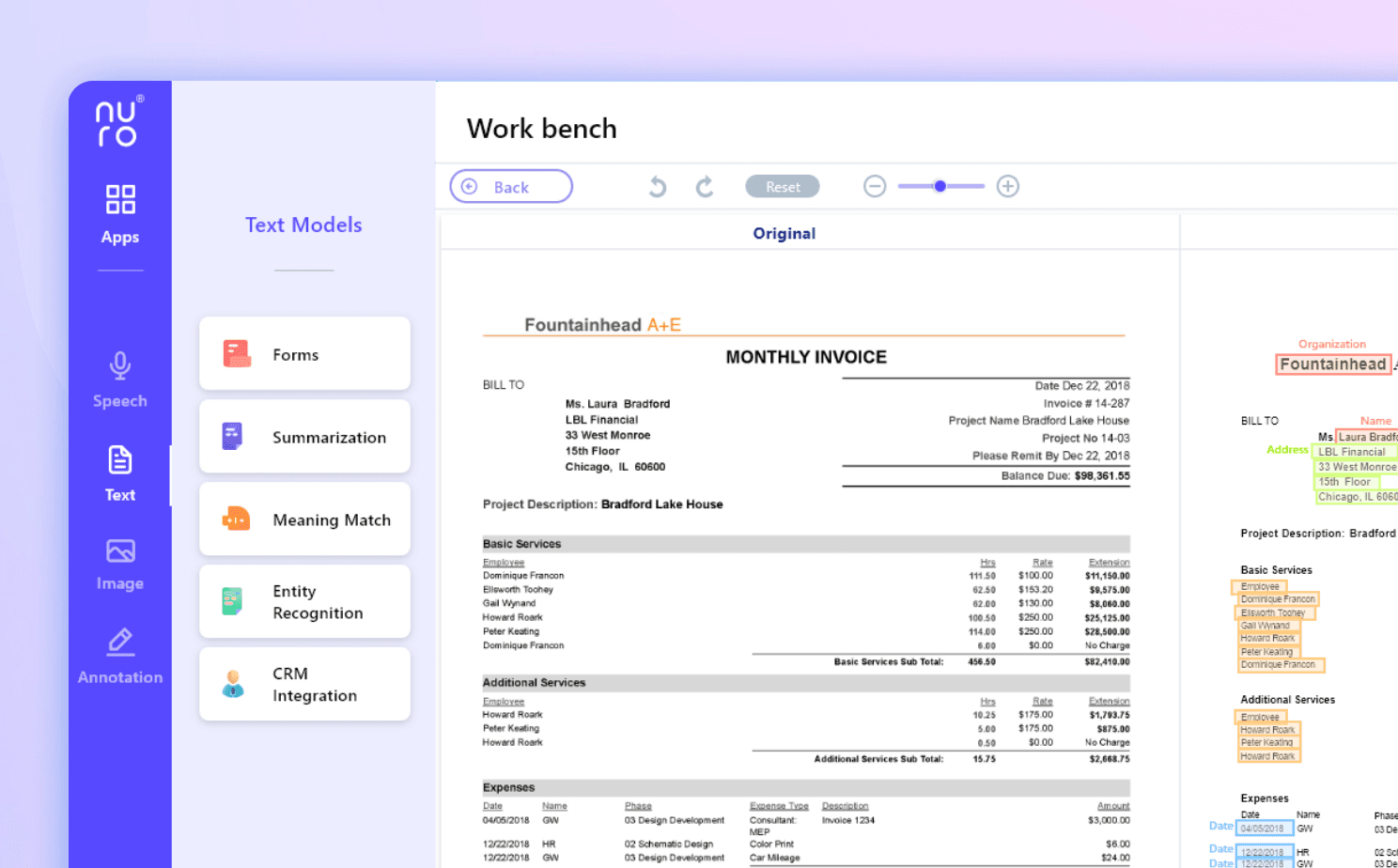The width and height of the screenshot is (1398, 868).
Task: Click the Entity Recognition model icon
Action: click(x=232, y=601)
